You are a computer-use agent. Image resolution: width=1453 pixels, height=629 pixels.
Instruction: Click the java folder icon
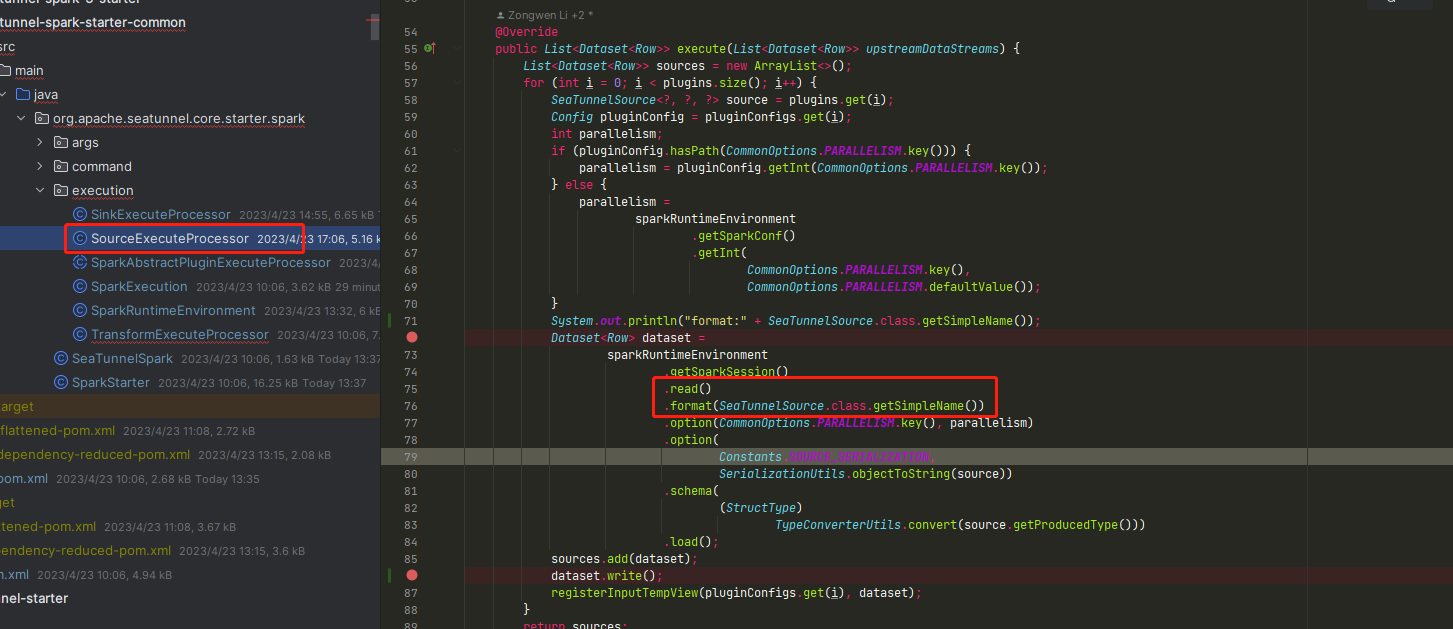[x=23, y=95]
